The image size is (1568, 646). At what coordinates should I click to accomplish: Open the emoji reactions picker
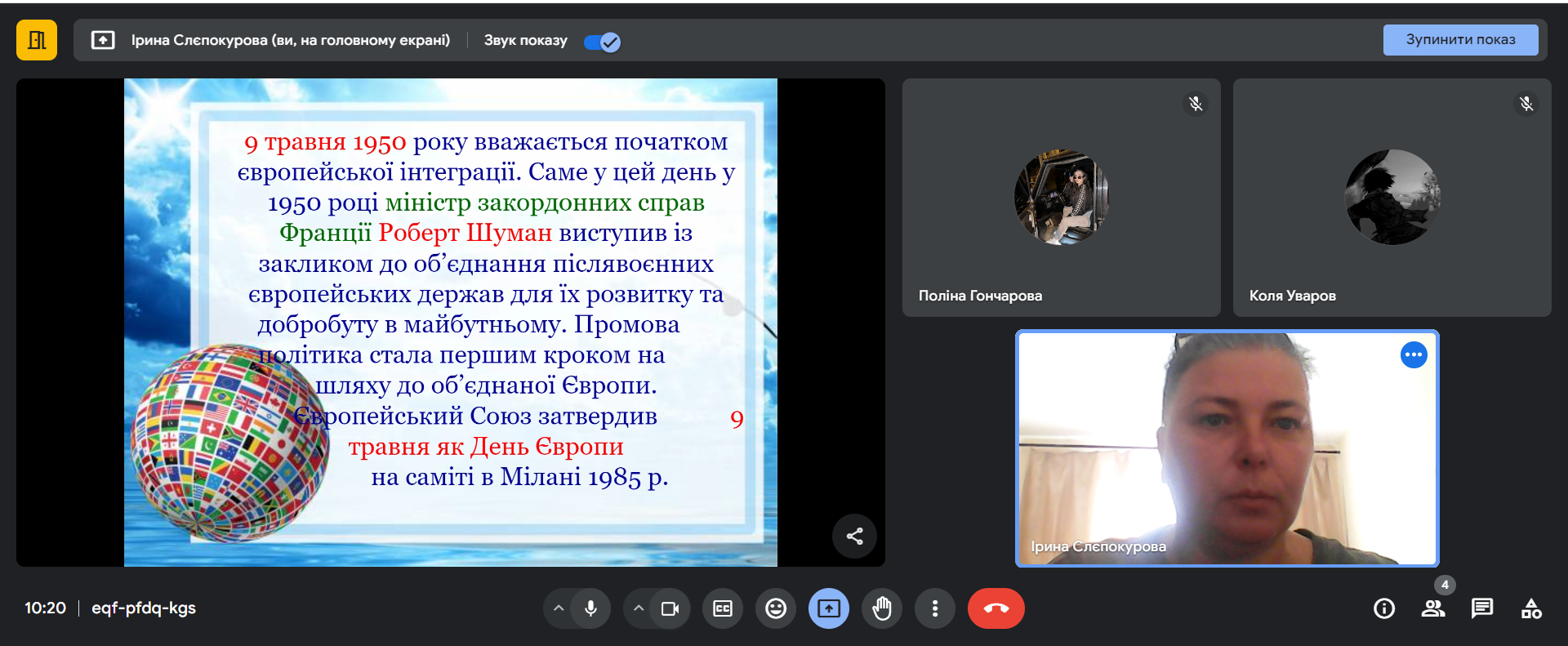pos(776,608)
